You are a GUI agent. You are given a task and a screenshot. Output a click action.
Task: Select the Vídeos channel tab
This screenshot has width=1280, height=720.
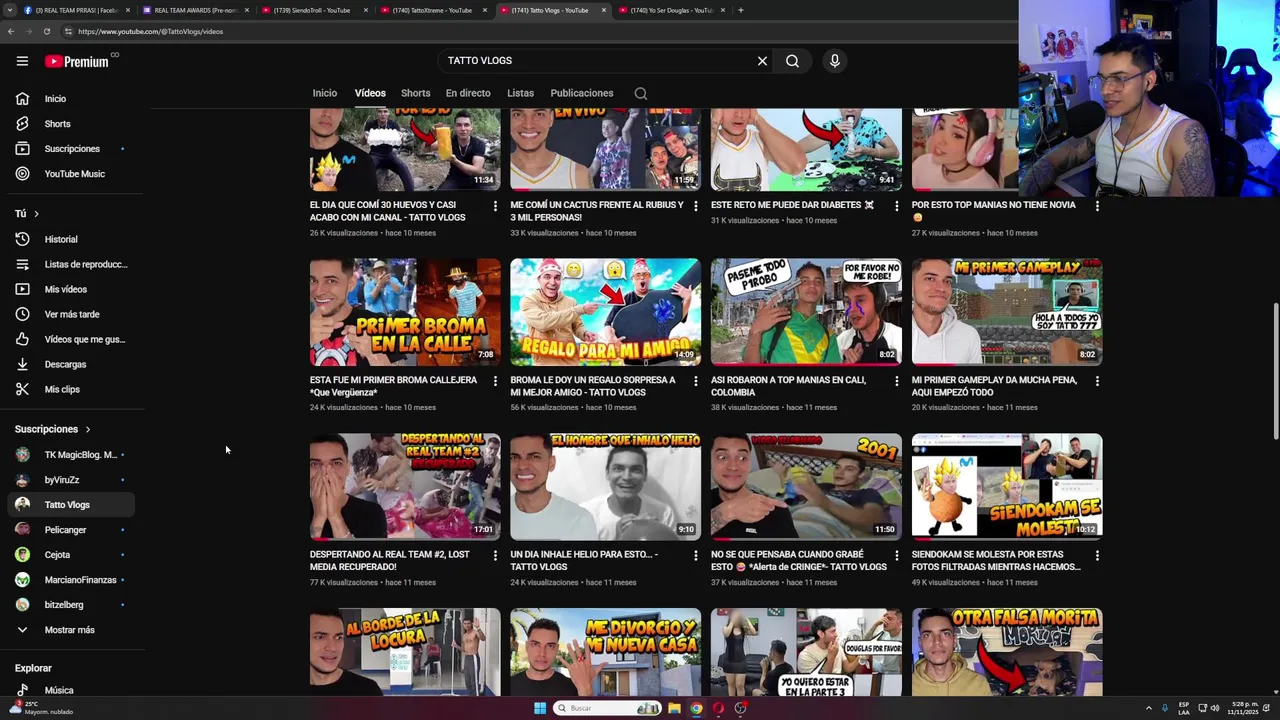(370, 93)
